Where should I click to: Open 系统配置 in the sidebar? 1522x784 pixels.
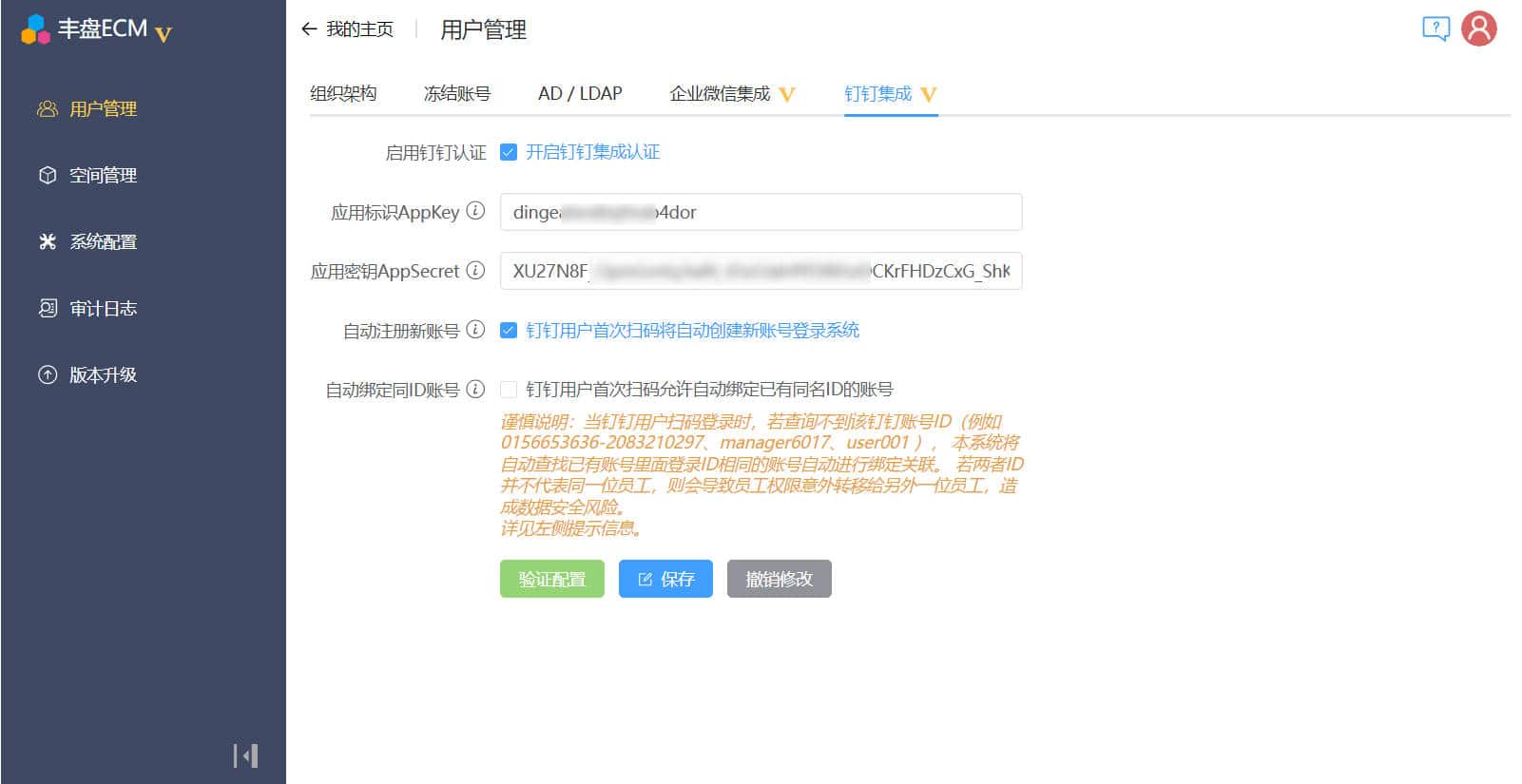[103, 241]
